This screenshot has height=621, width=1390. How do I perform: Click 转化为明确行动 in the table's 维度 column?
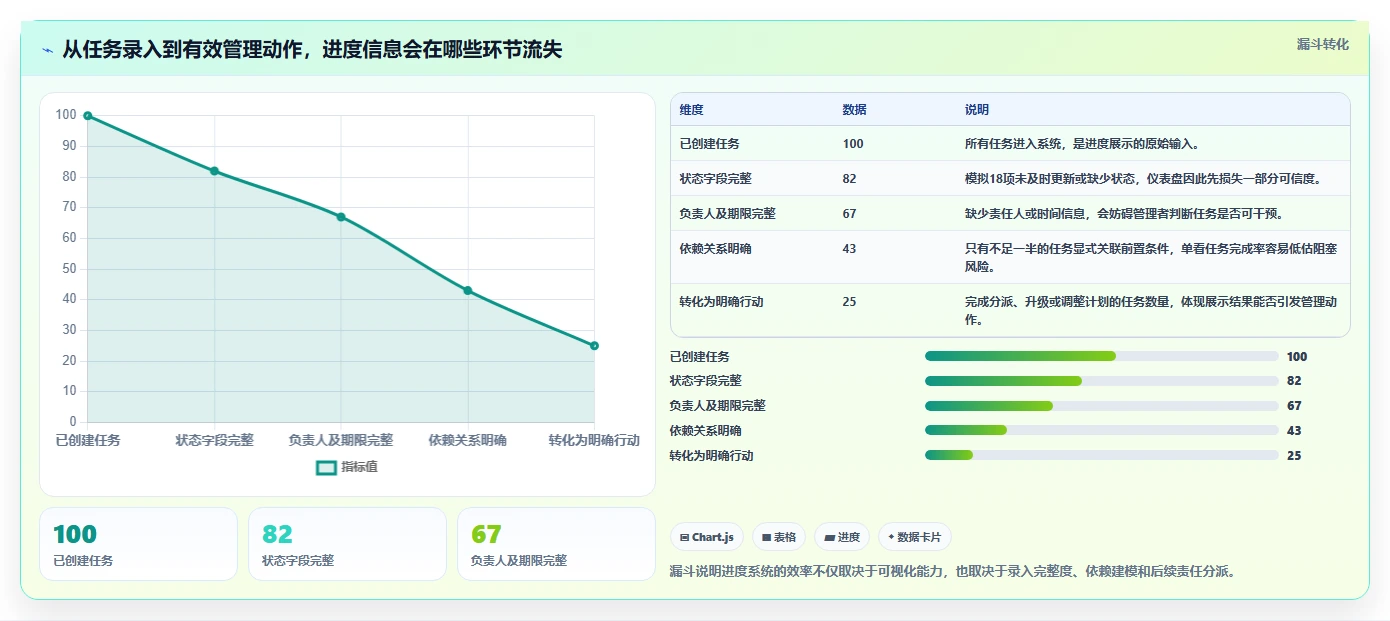[x=722, y=302]
